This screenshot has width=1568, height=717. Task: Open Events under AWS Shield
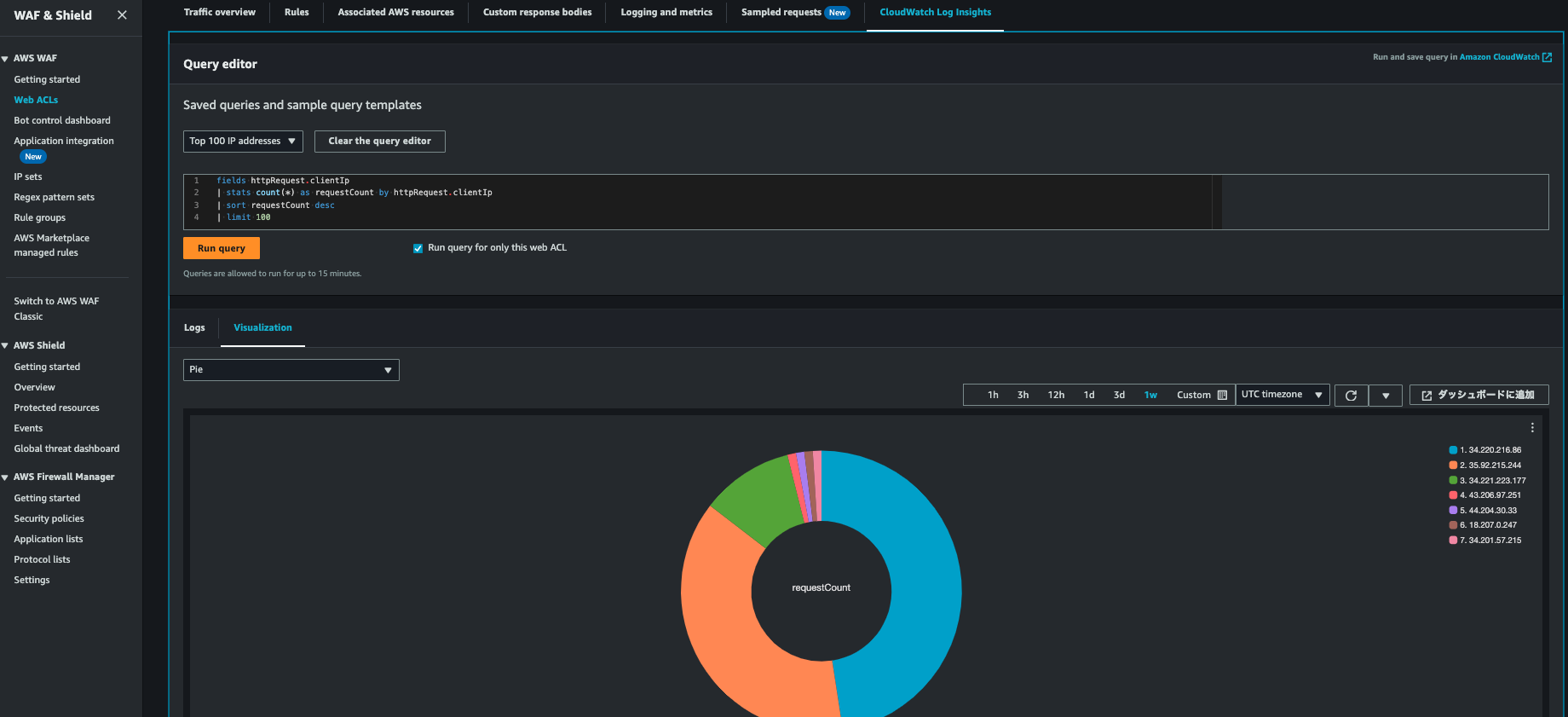(28, 429)
